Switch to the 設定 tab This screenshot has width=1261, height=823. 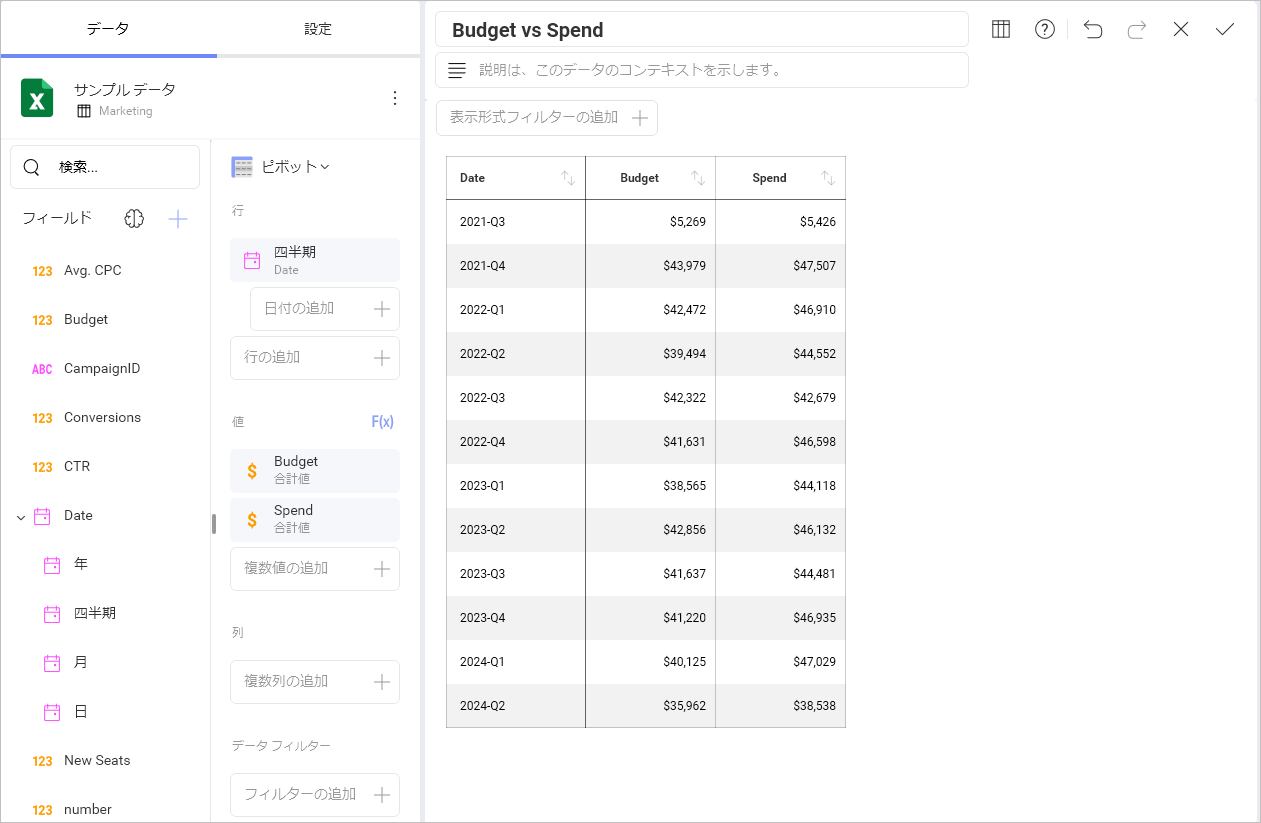[x=318, y=29]
